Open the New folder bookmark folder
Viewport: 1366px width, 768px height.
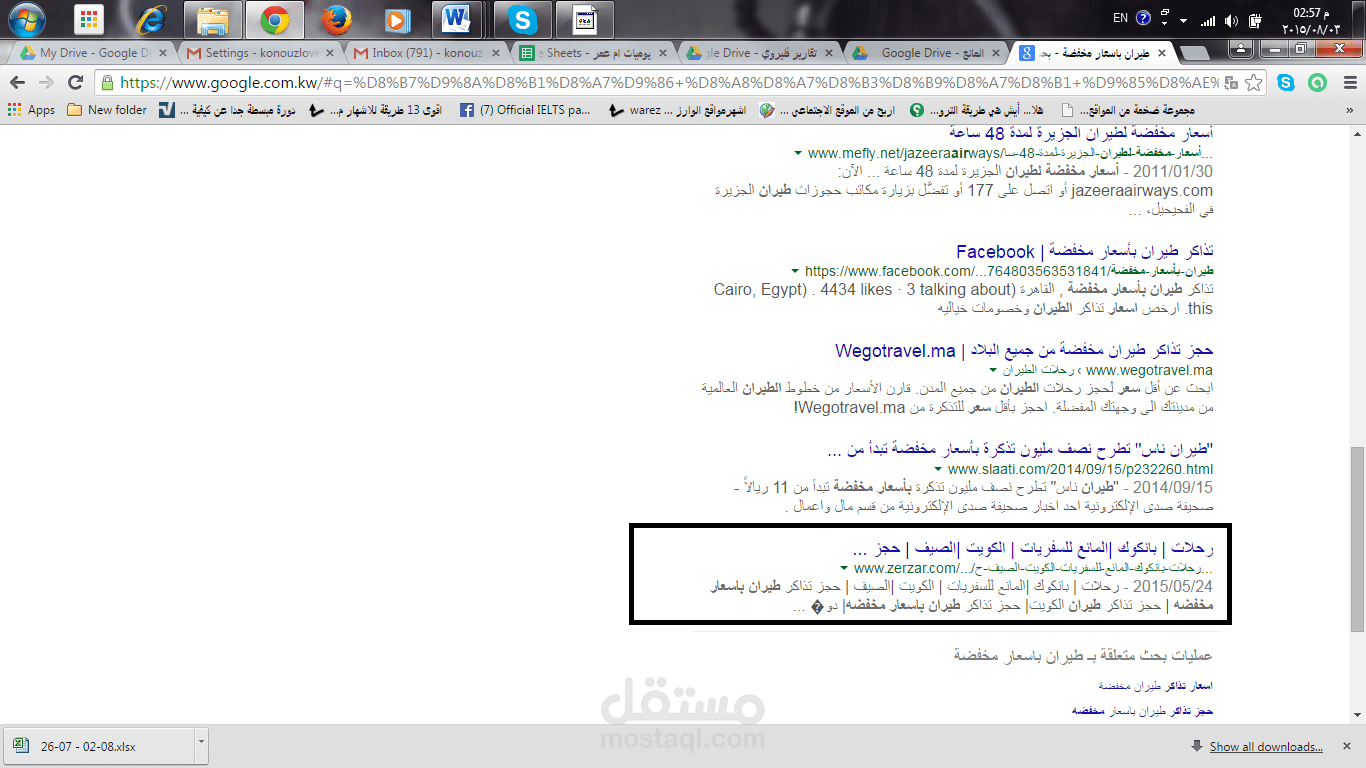pos(107,110)
